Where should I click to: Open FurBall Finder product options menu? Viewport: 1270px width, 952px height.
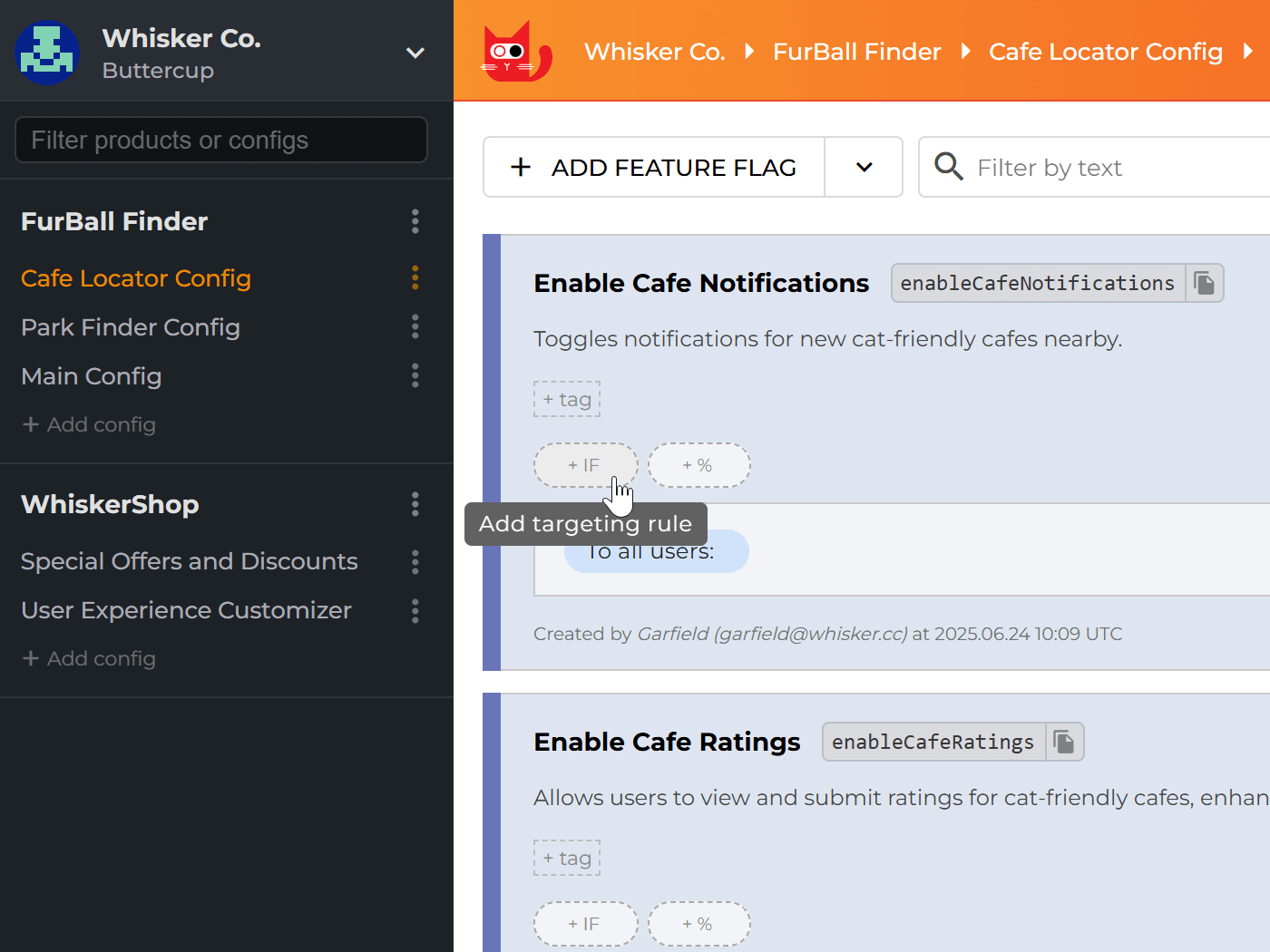pos(415,221)
